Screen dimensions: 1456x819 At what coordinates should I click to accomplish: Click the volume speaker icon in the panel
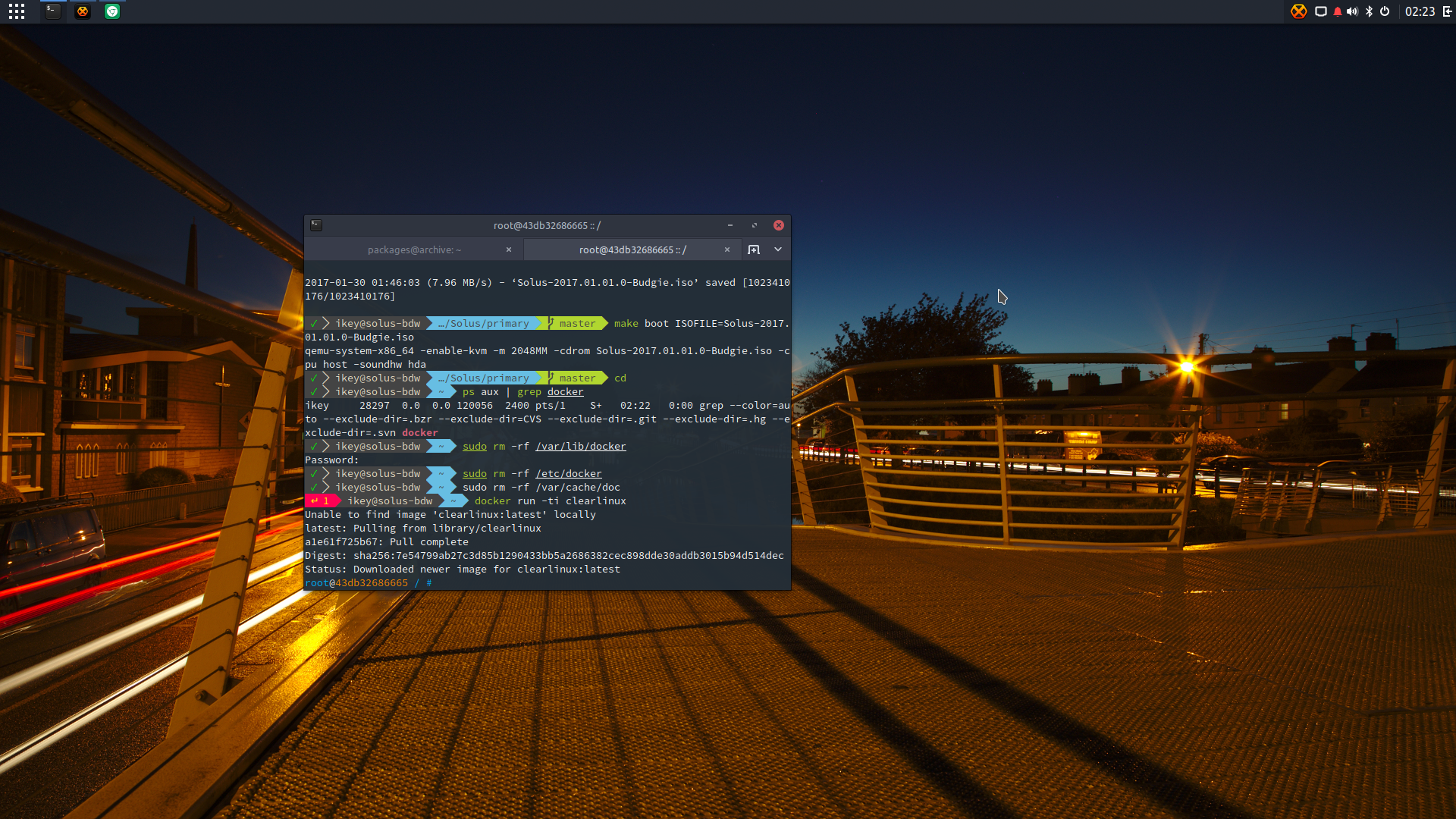(x=1352, y=11)
